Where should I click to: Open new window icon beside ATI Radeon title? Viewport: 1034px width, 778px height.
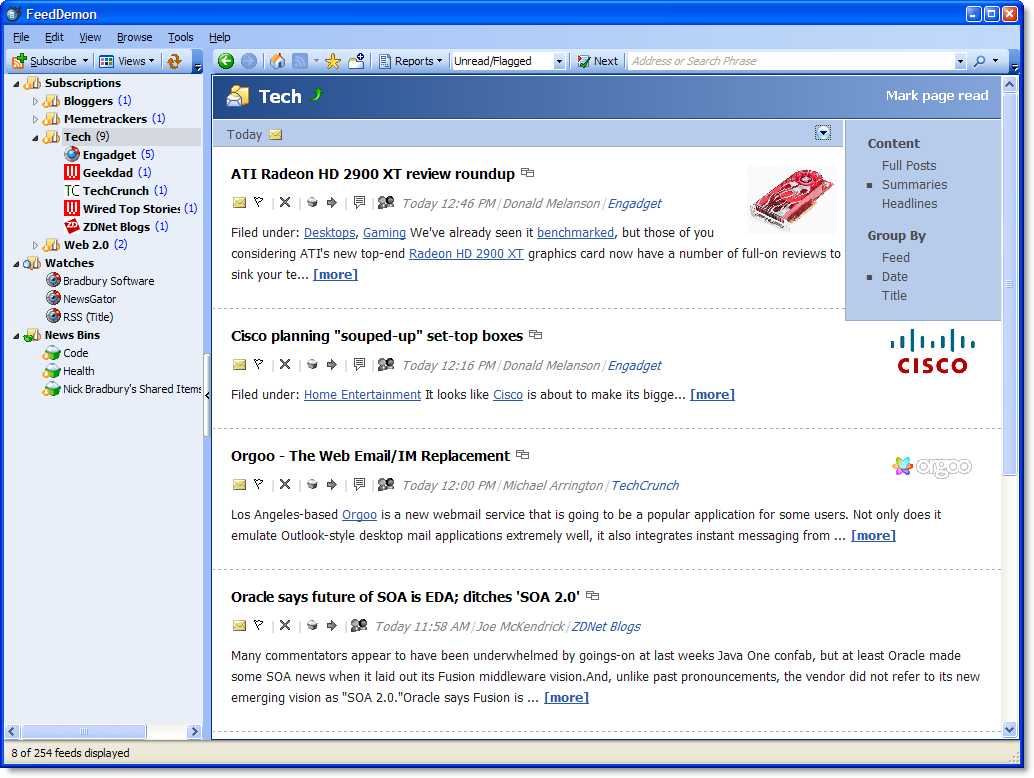528,173
